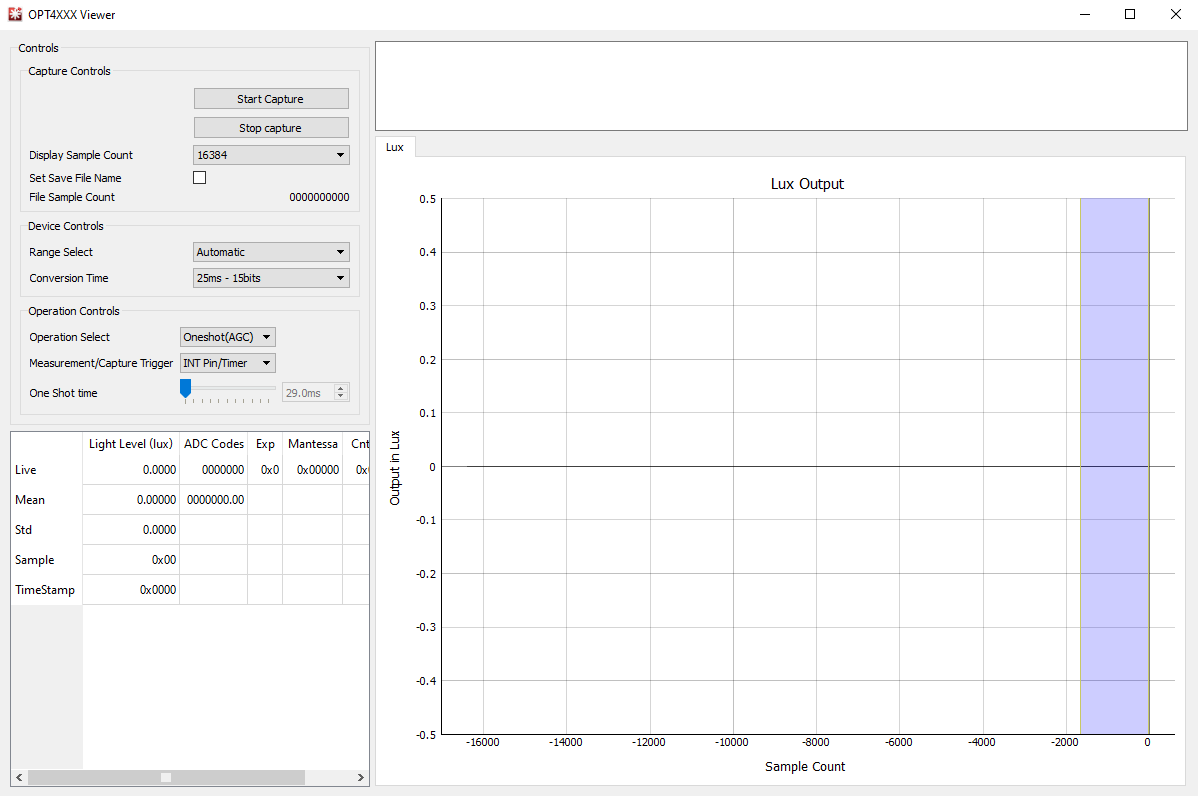Click the table's horizontal scrollbar left arrow
Viewport: 1198px width, 796px height.
(x=18, y=777)
